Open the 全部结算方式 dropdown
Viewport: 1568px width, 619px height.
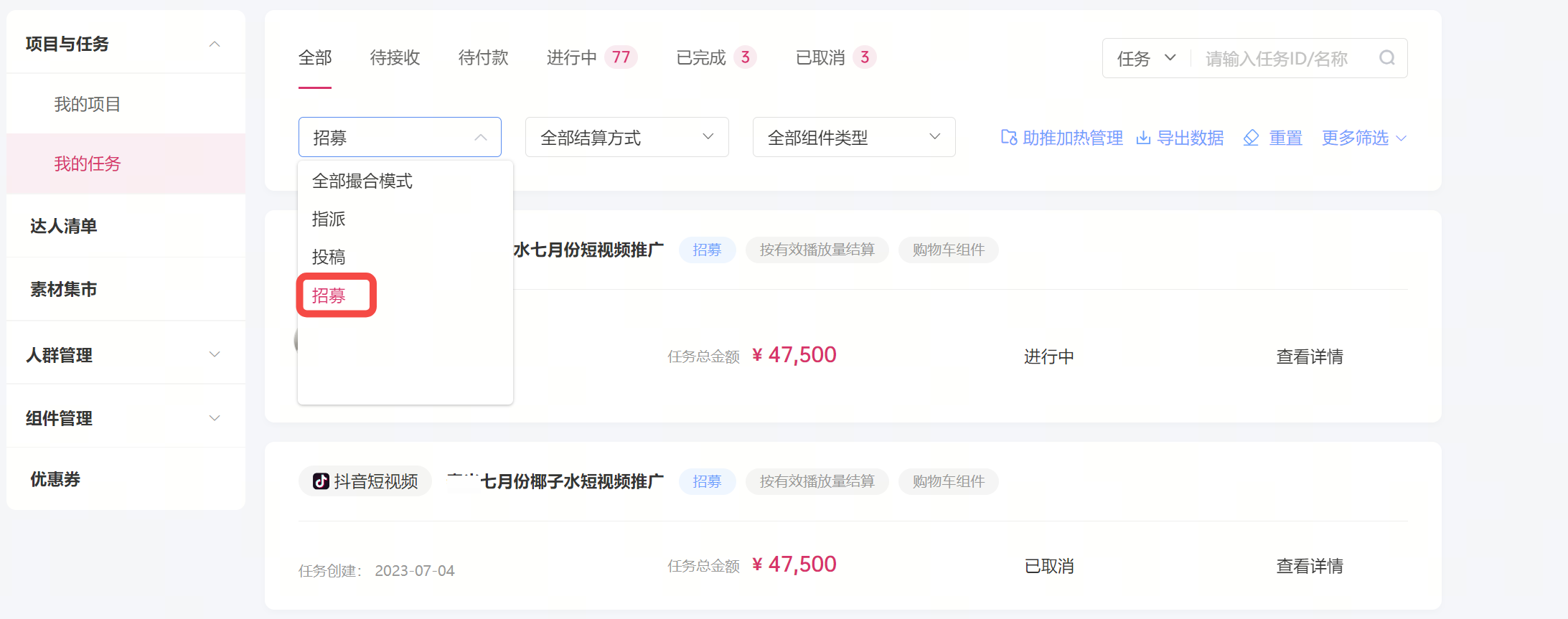(x=626, y=137)
